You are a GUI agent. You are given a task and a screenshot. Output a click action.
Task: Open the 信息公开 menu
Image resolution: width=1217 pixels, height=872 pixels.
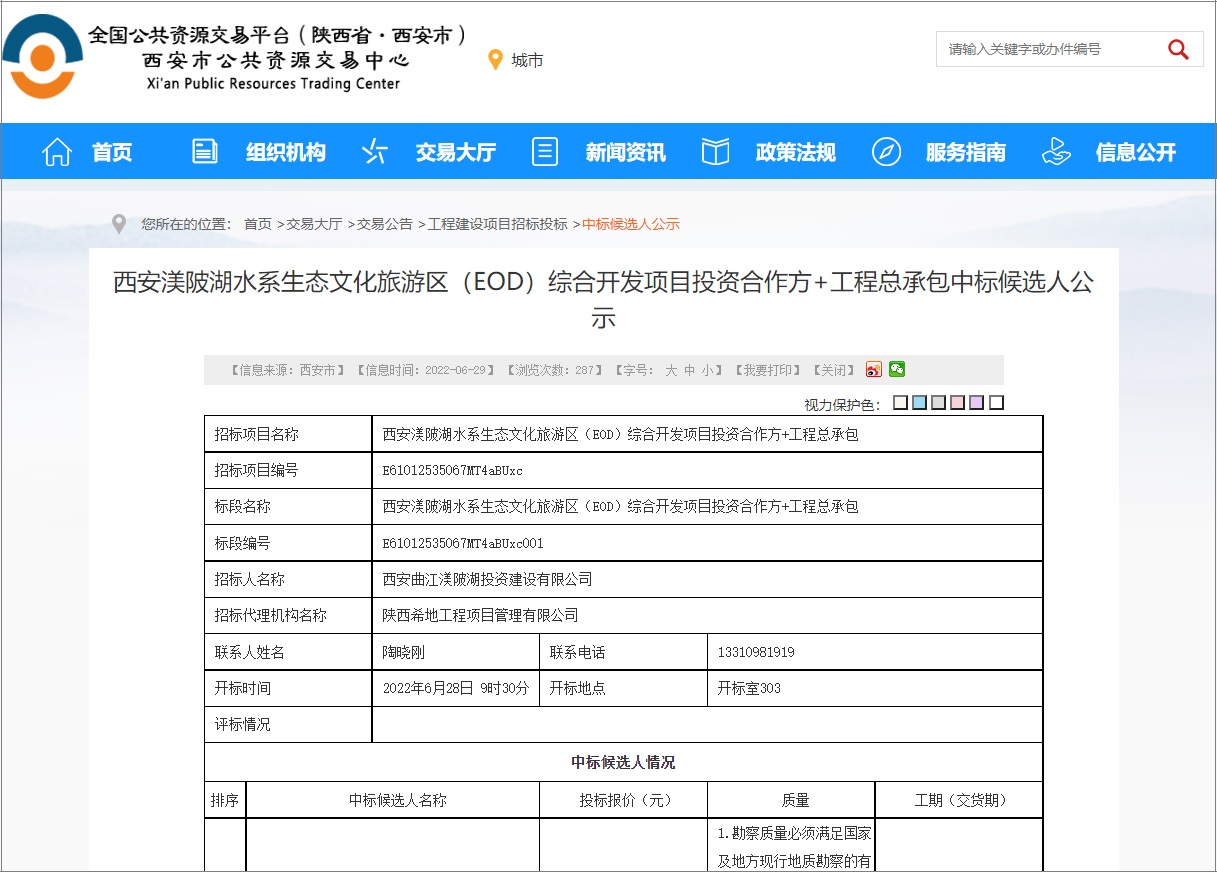[1135, 153]
